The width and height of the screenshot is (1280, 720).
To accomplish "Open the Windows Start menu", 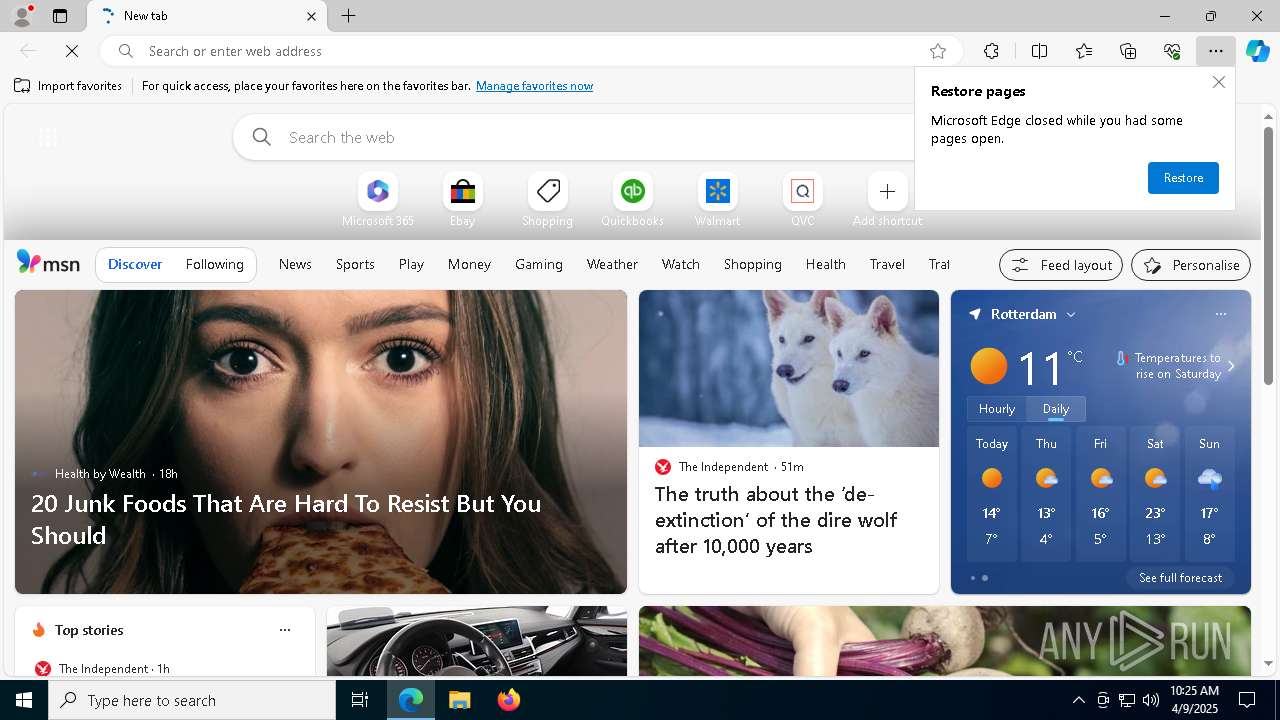I will point(24,700).
